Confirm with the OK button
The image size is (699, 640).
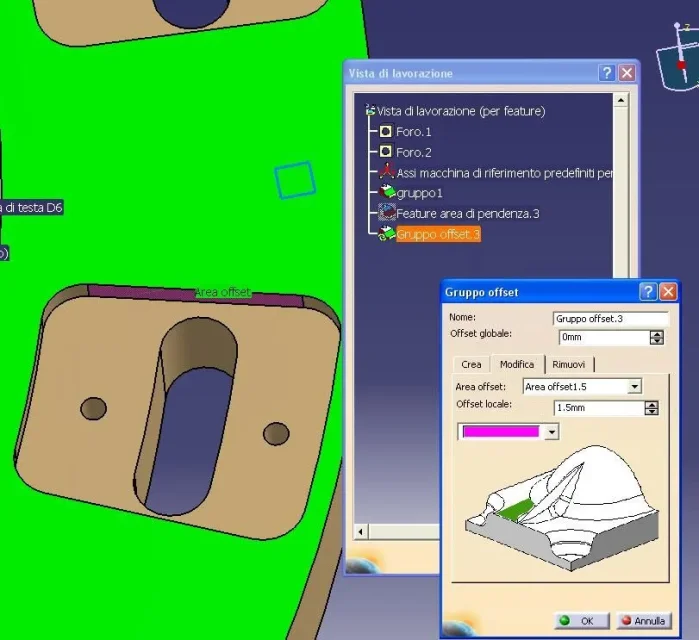point(578,621)
